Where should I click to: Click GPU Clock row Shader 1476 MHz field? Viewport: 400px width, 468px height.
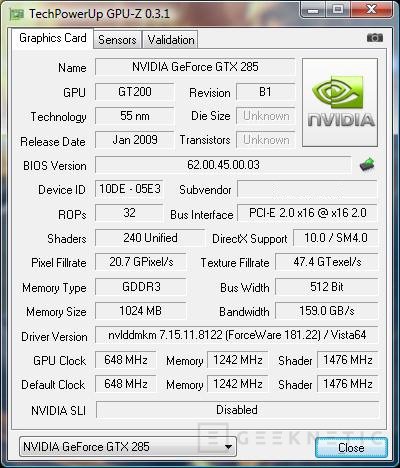point(348,360)
